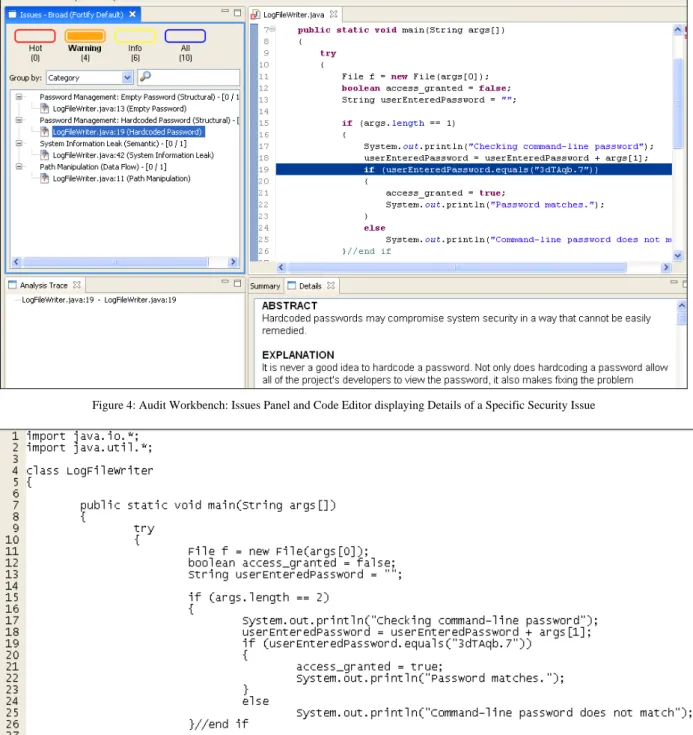Minimize the Analysis Trace panel

[x=225, y=282]
